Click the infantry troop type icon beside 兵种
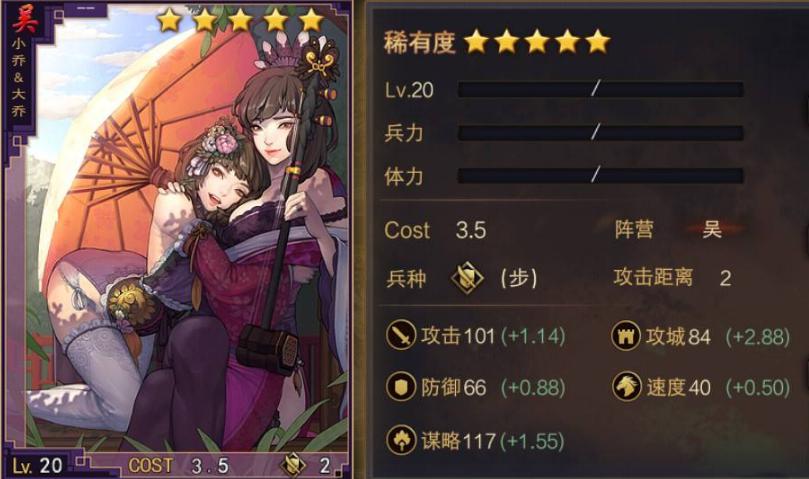The width and height of the screenshot is (809, 479). click(x=467, y=278)
